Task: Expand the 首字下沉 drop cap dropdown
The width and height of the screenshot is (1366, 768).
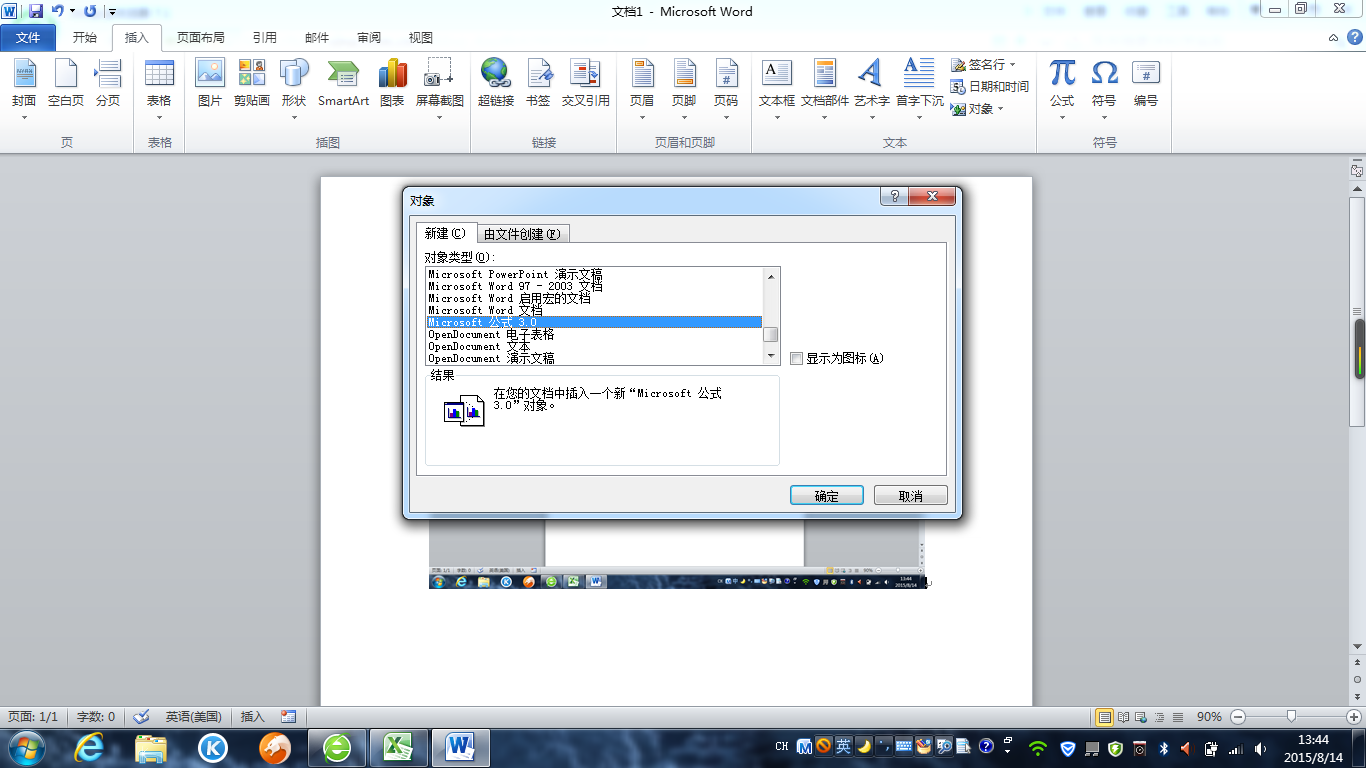Action: [x=919, y=116]
